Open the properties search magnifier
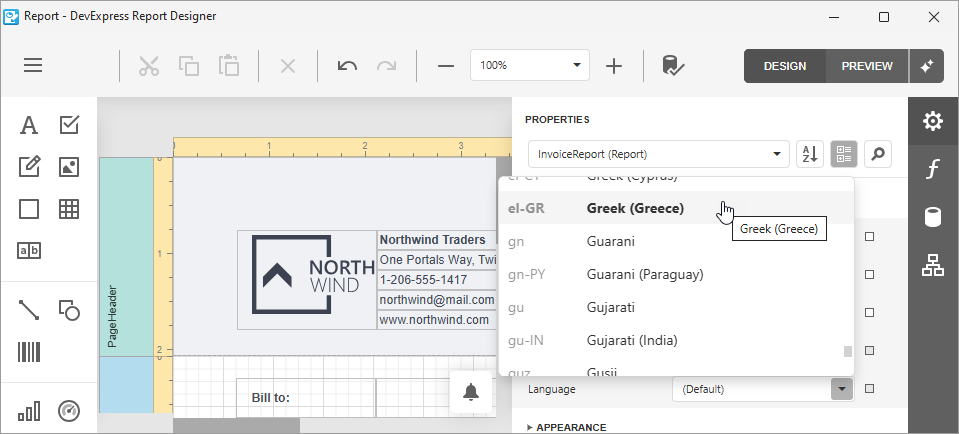The image size is (959, 434). (878, 154)
